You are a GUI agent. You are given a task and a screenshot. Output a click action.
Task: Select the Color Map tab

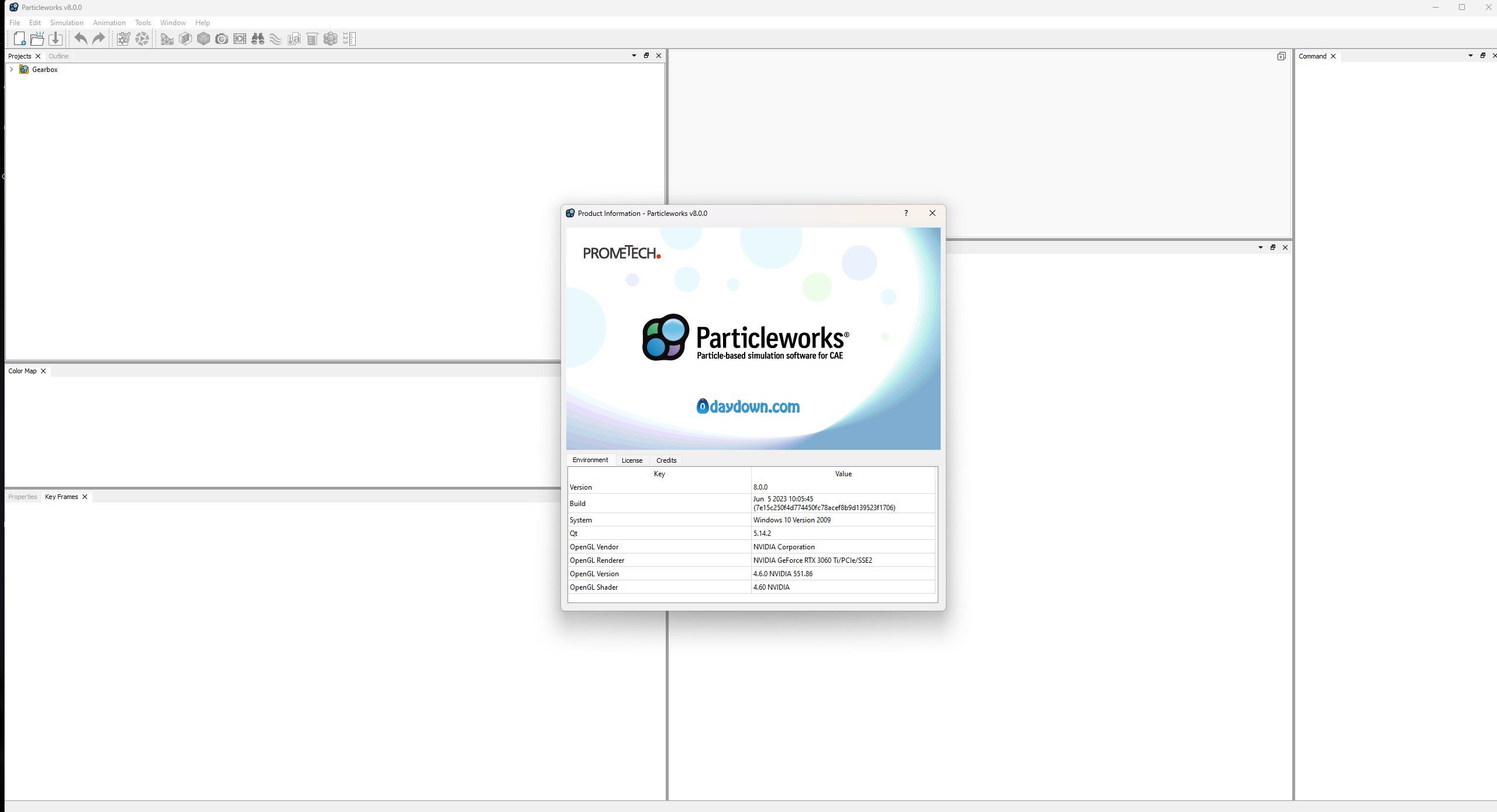point(22,371)
